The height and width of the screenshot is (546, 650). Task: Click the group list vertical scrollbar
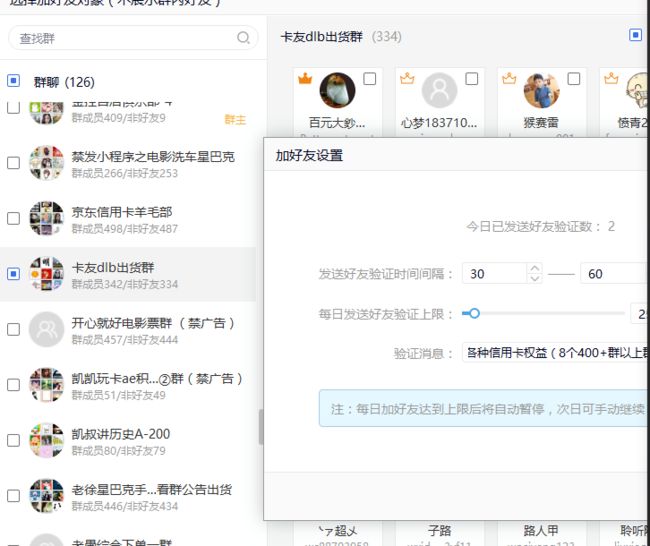261,427
